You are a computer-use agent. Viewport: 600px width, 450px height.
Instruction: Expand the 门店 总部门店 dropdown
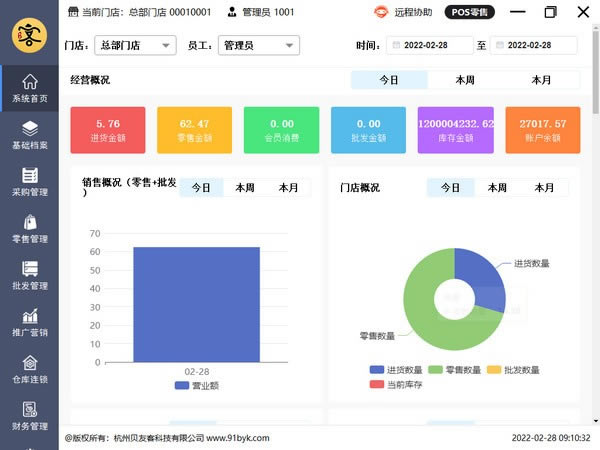(x=135, y=45)
